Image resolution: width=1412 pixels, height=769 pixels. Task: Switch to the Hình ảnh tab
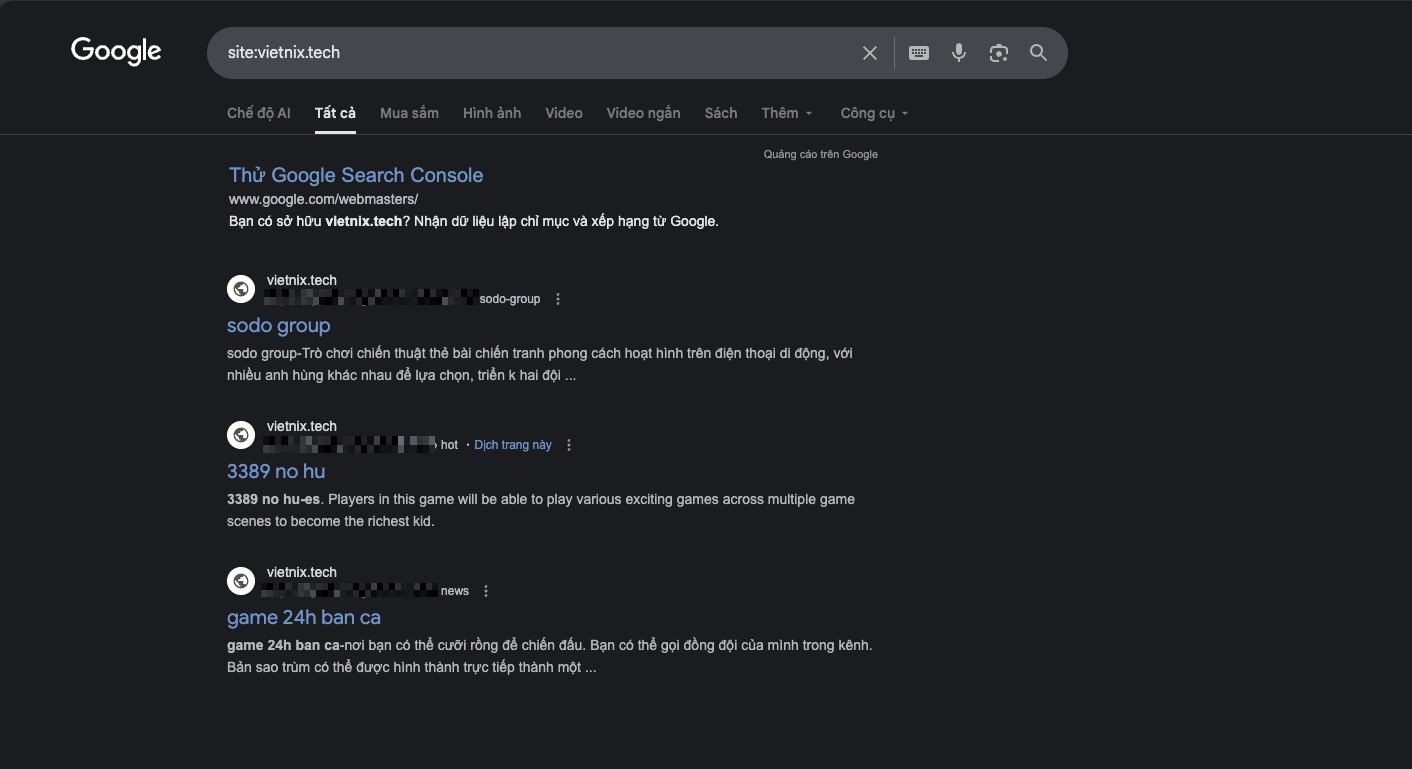click(x=491, y=113)
